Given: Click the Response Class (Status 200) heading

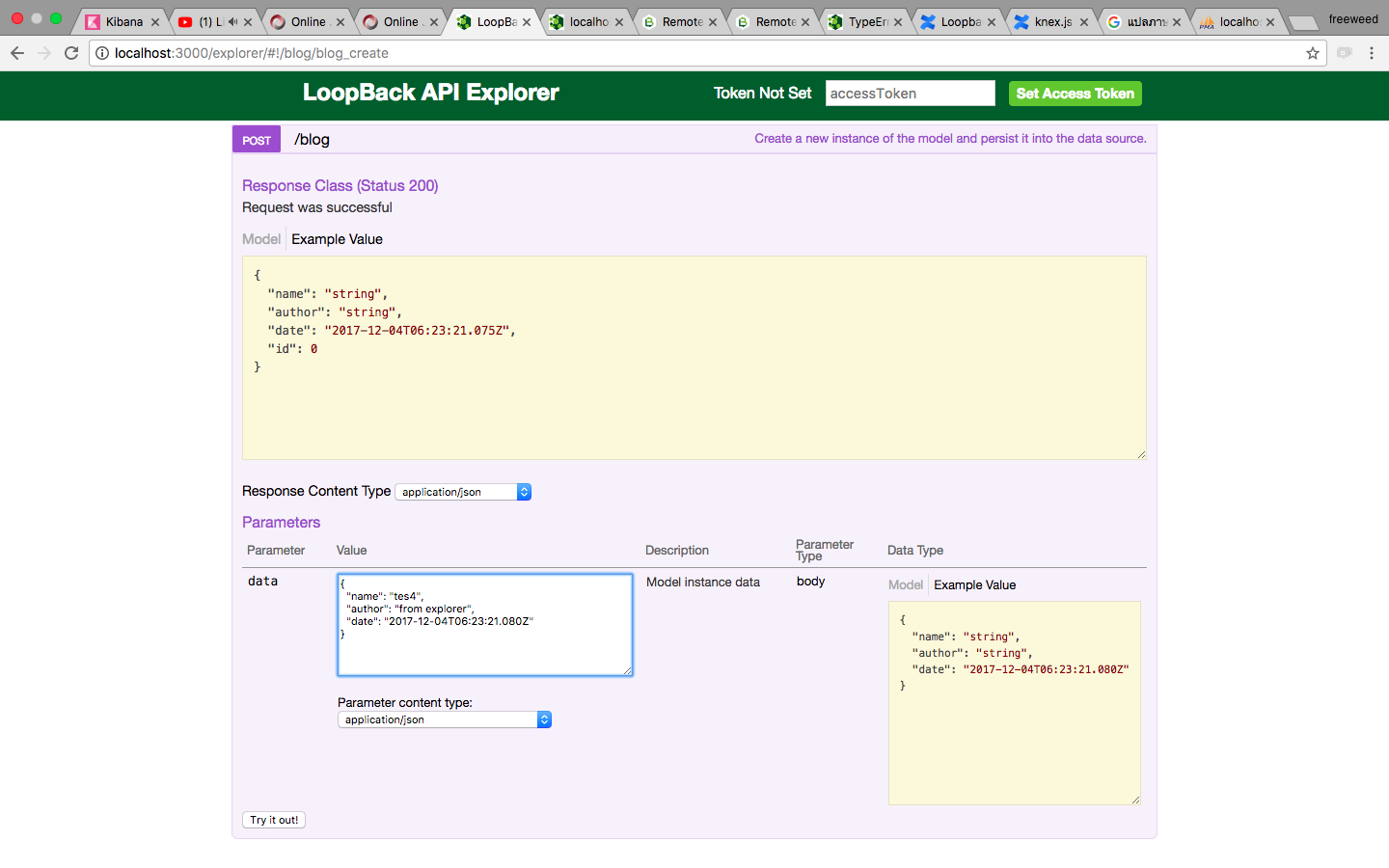Looking at the screenshot, I should (340, 186).
